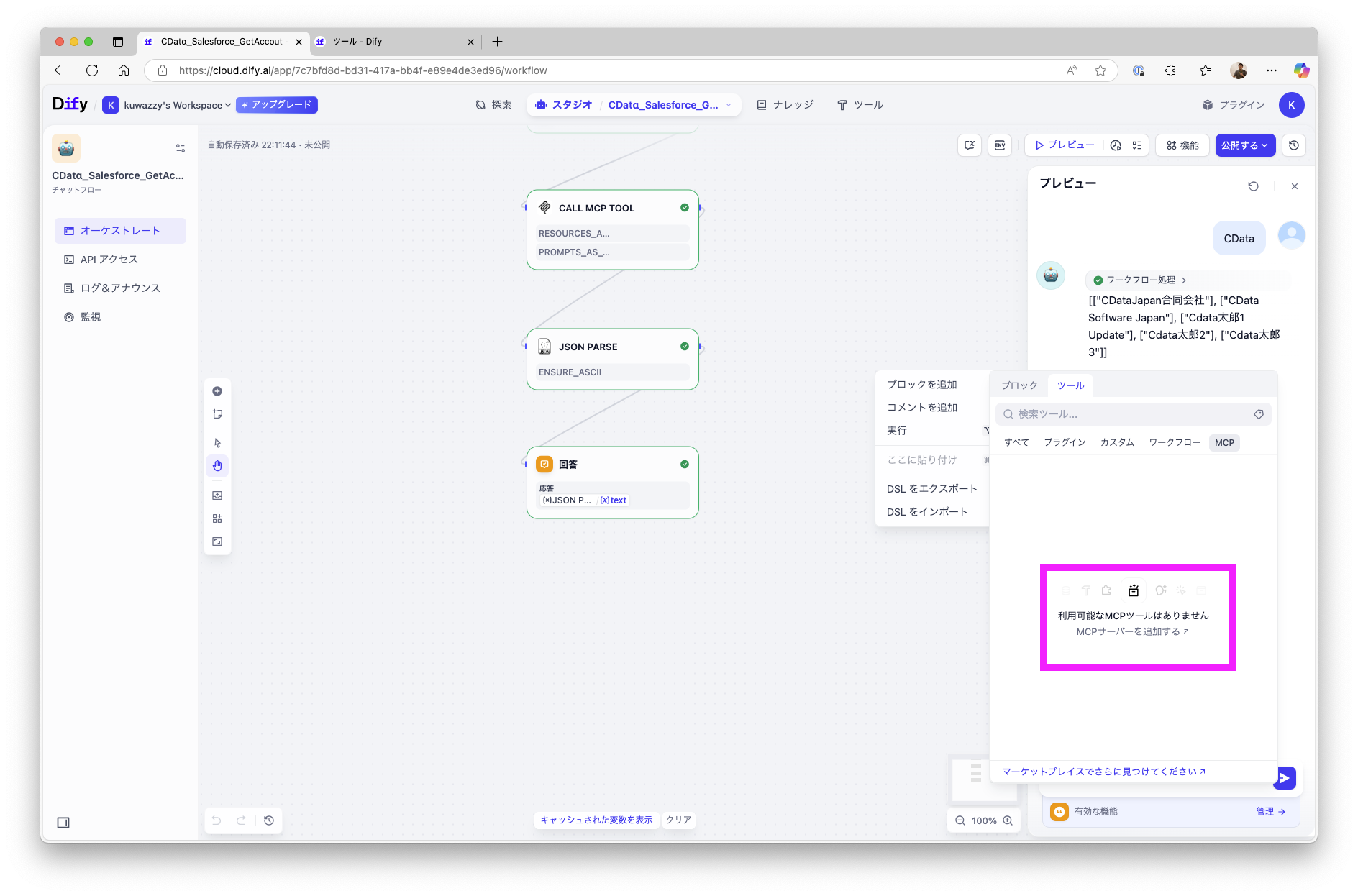Viewport: 1358px width, 896px height.
Task: Choose export DSL from context menu
Action: coord(932,489)
